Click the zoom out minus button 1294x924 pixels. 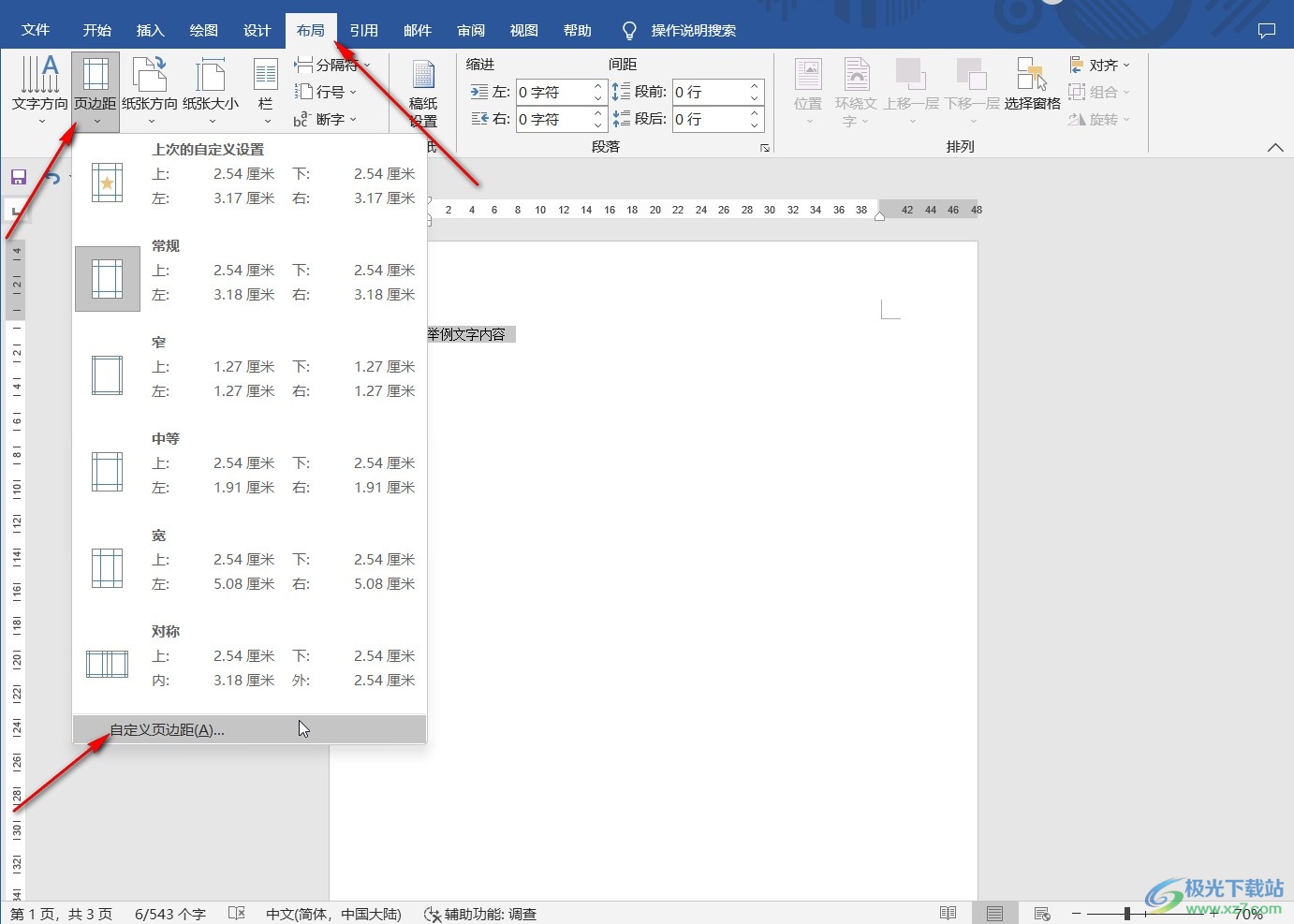coord(1077,913)
